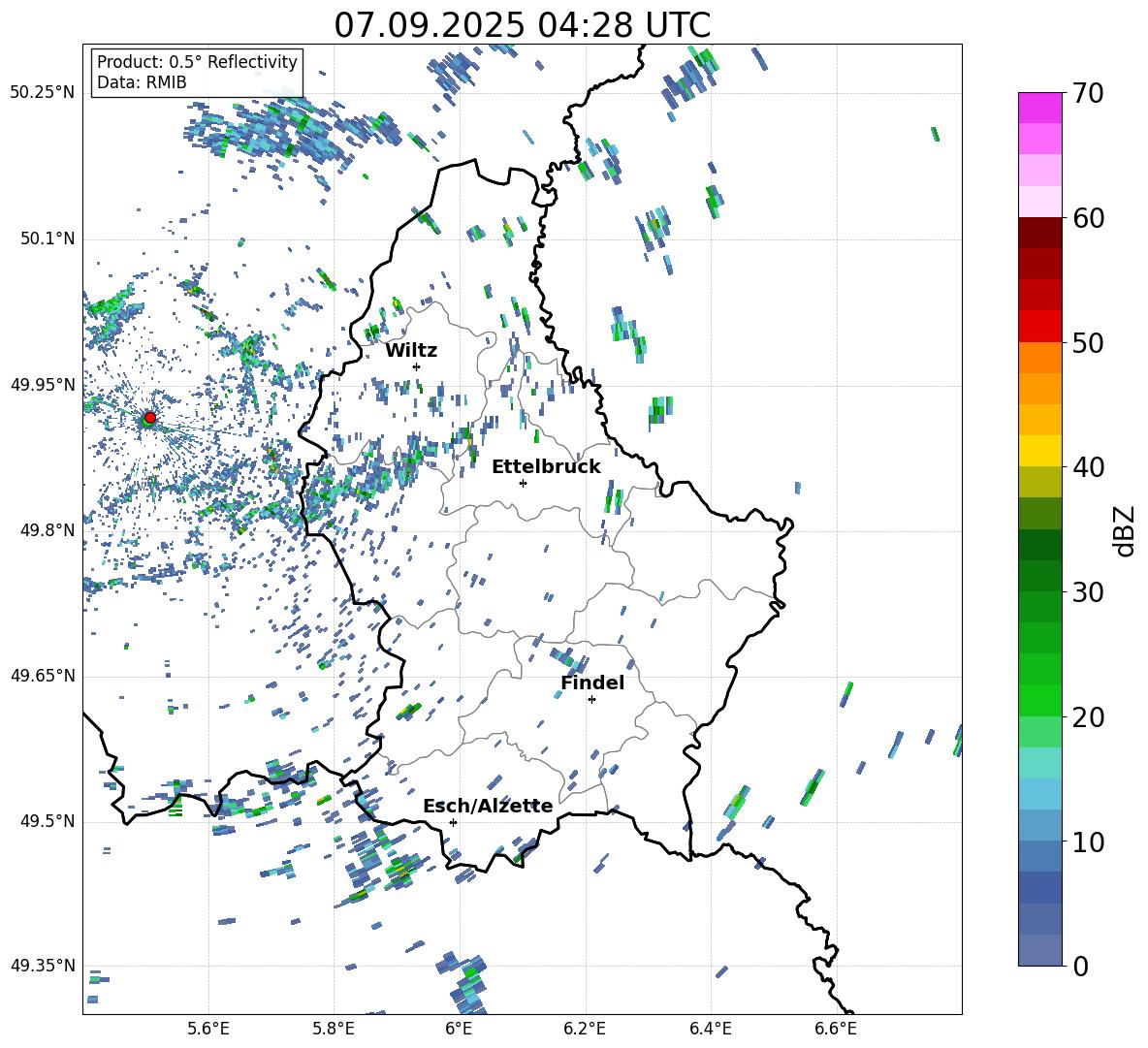Click the Ettelbruck city label
1148x1048 pixels.
[546, 467]
